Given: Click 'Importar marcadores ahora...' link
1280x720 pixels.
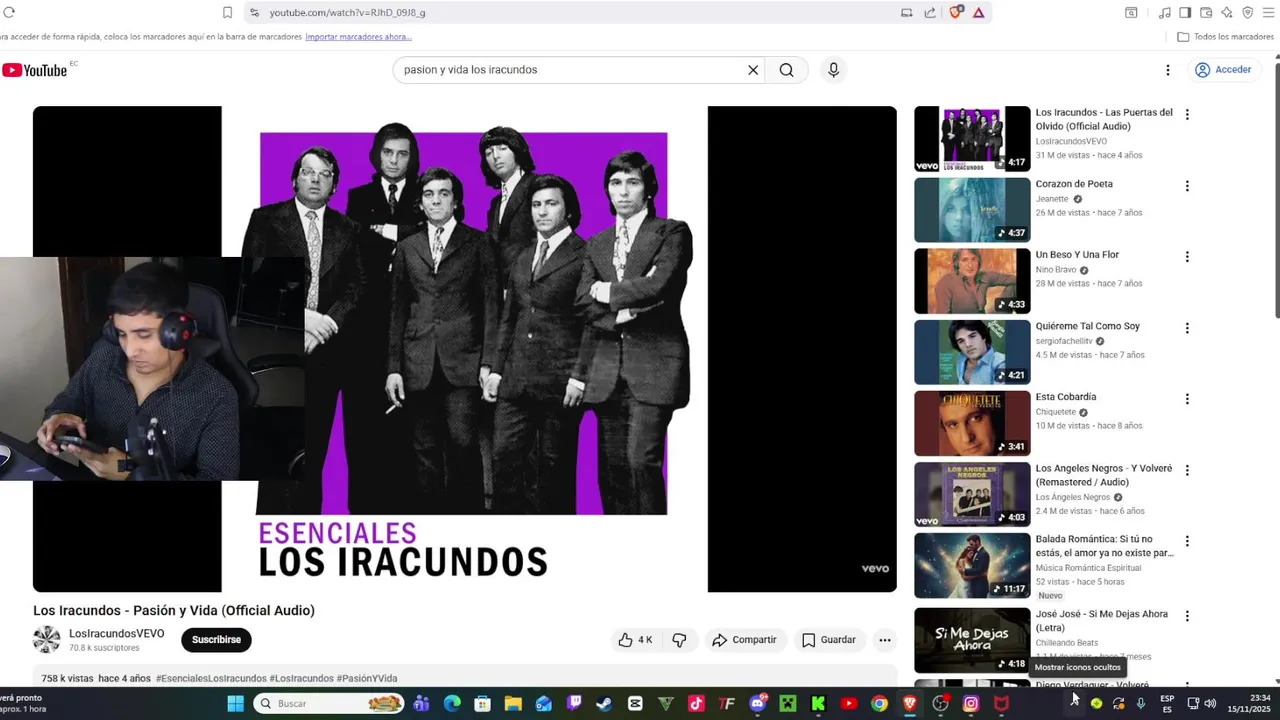Looking at the screenshot, I should tap(358, 37).
